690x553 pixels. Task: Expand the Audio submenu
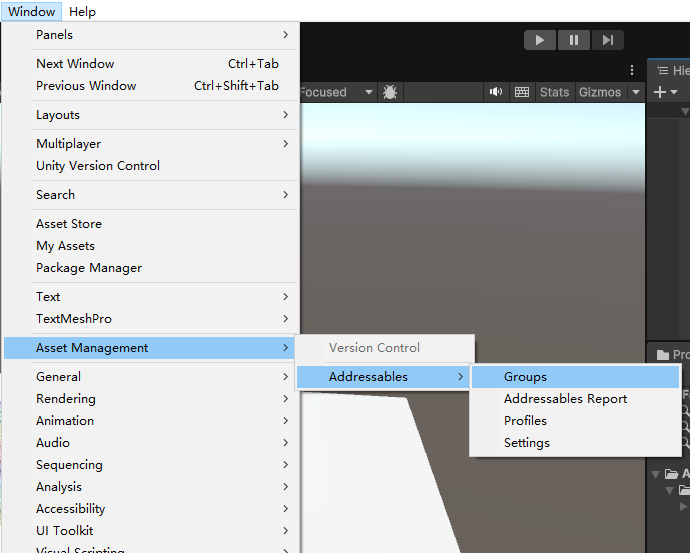[150, 443]
